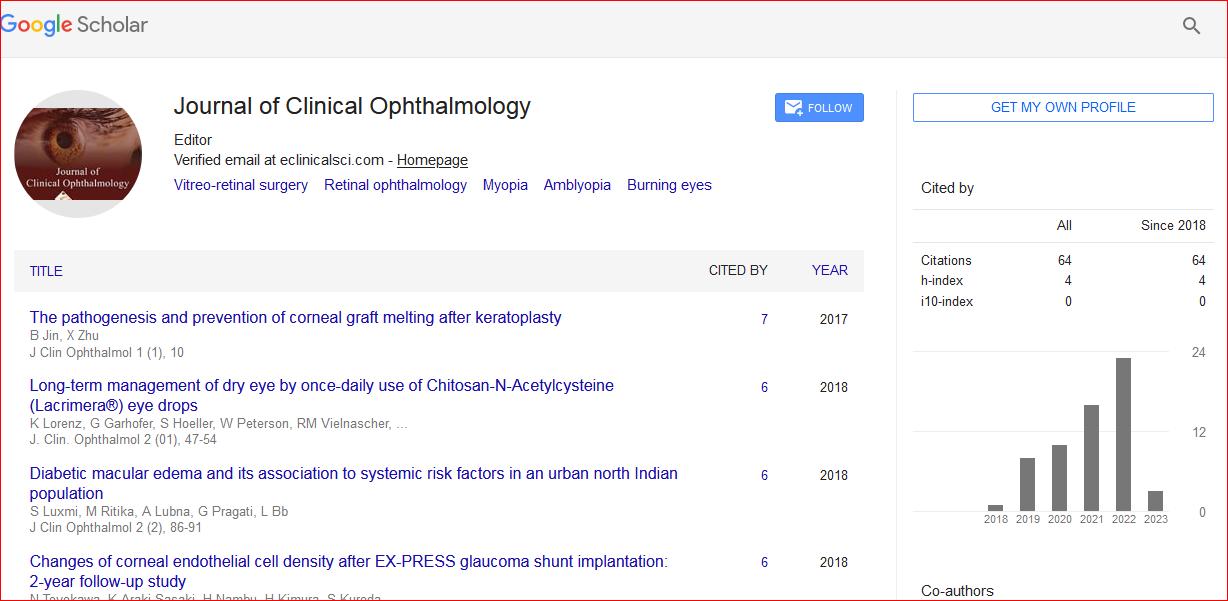The width and height of the screenshot is (1228, 601).
Task: Open EX-PRESS glaucoma shunt article
Action: click(348, 562)
